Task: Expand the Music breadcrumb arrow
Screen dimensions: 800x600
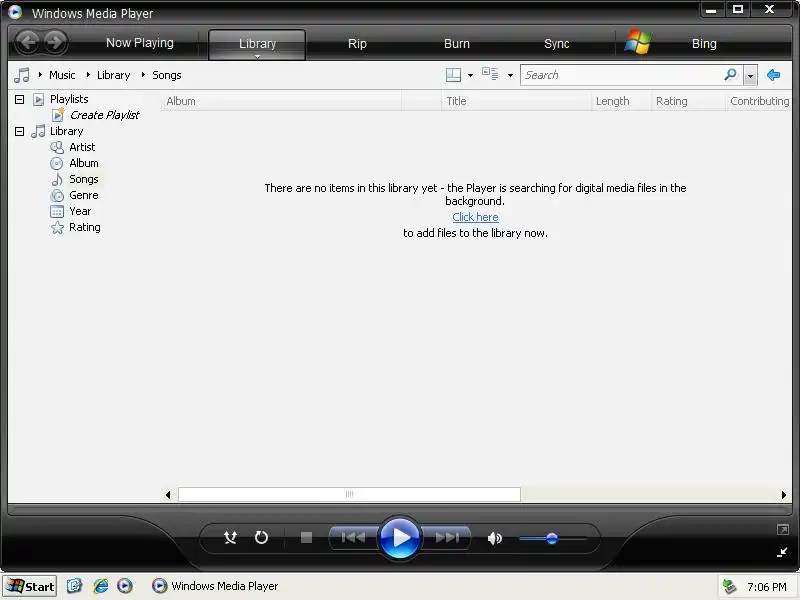Action: [40, 75]
